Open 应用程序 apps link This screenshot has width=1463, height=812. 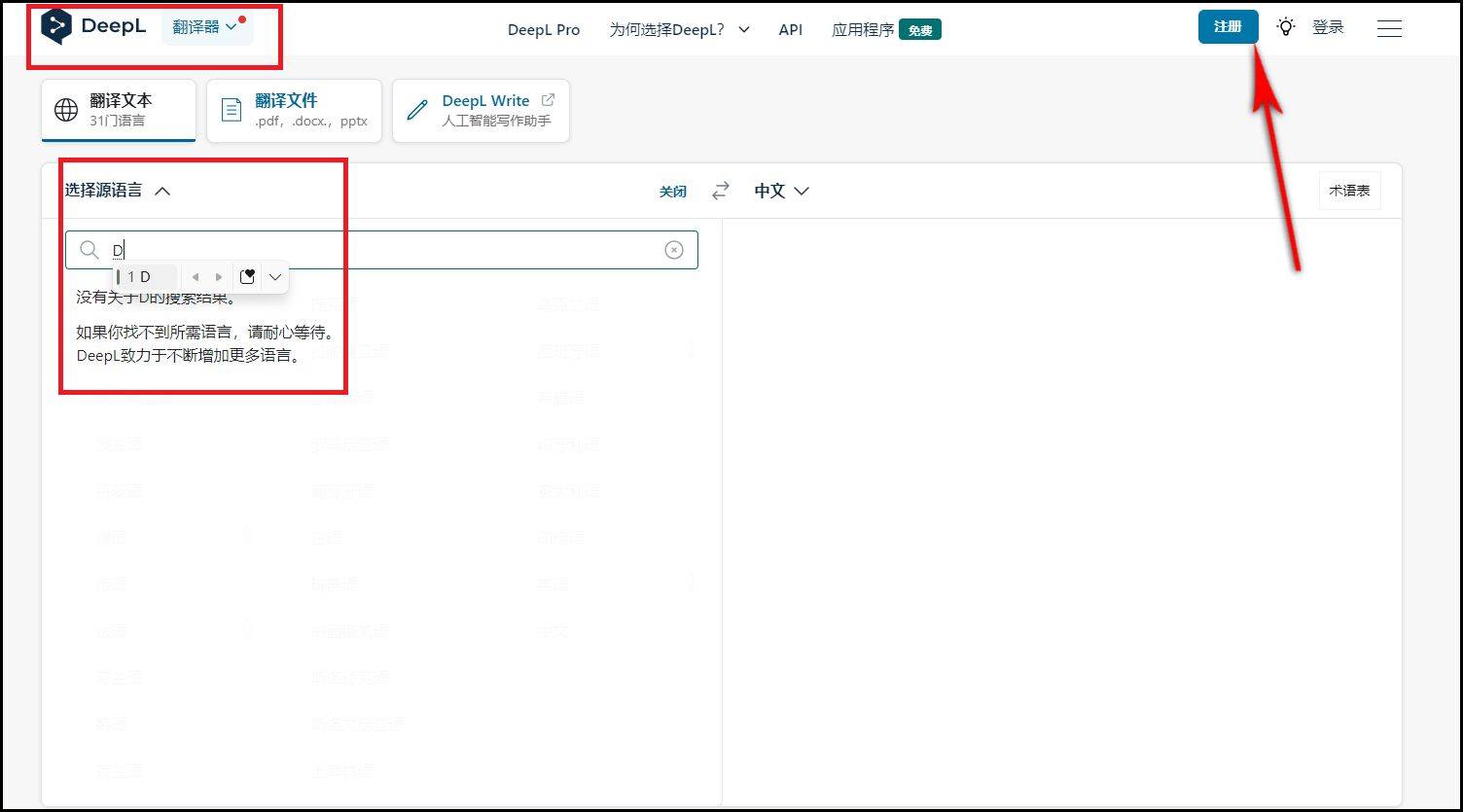(886, 30)
